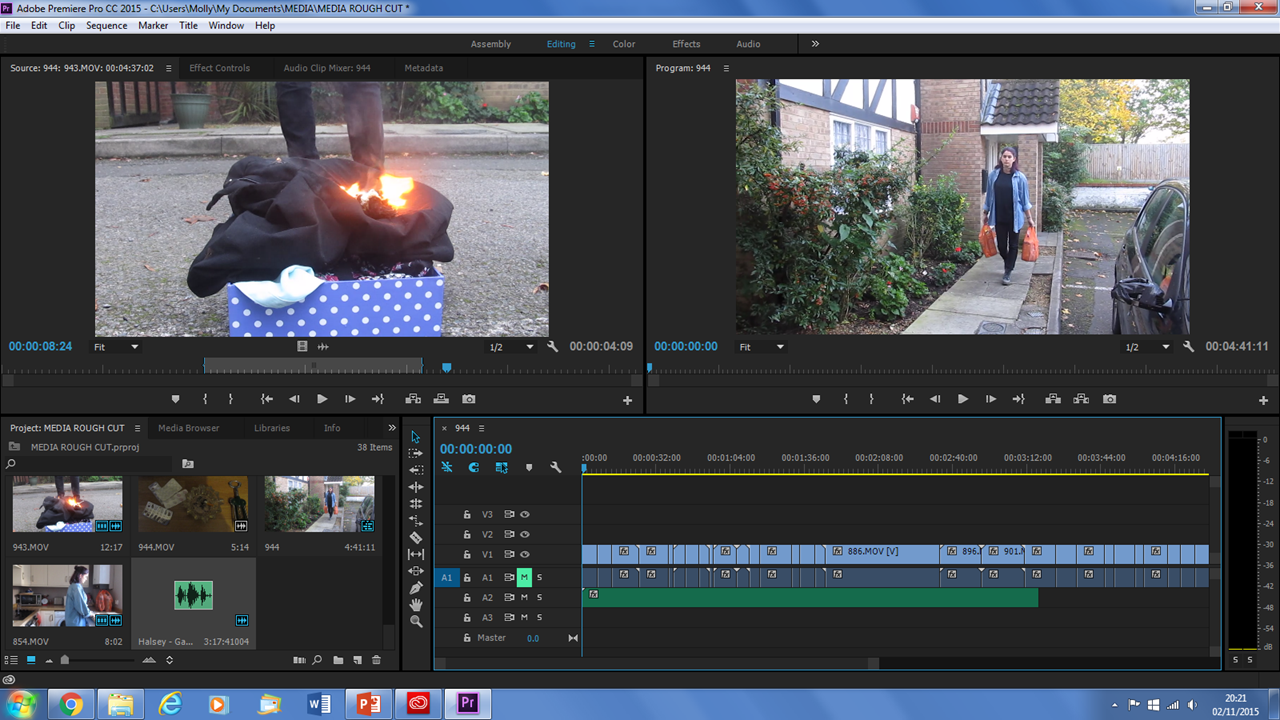This screenshot has height=720, width=1280.
Task: Open timeline display settings wrench
Action: coord(556,467)
